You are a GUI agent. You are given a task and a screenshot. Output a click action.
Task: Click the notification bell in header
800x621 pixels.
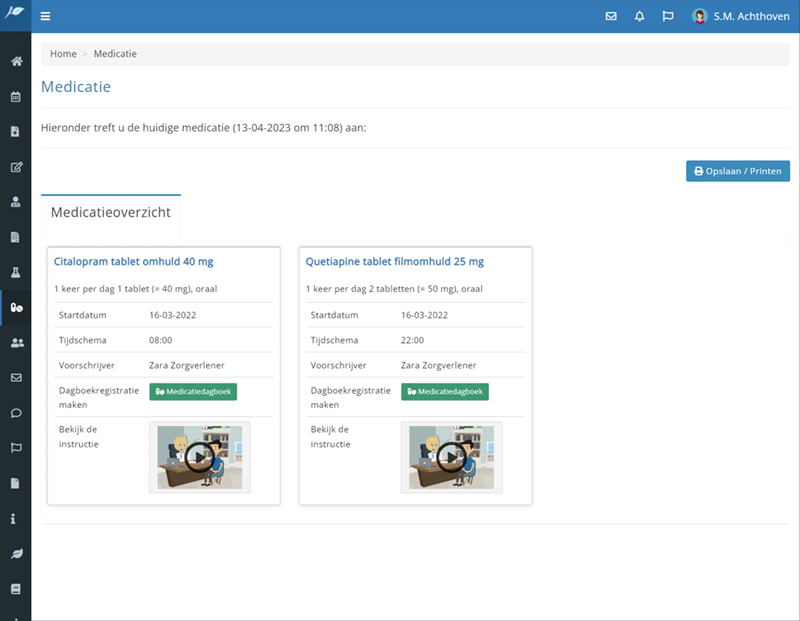pos(640,17)
